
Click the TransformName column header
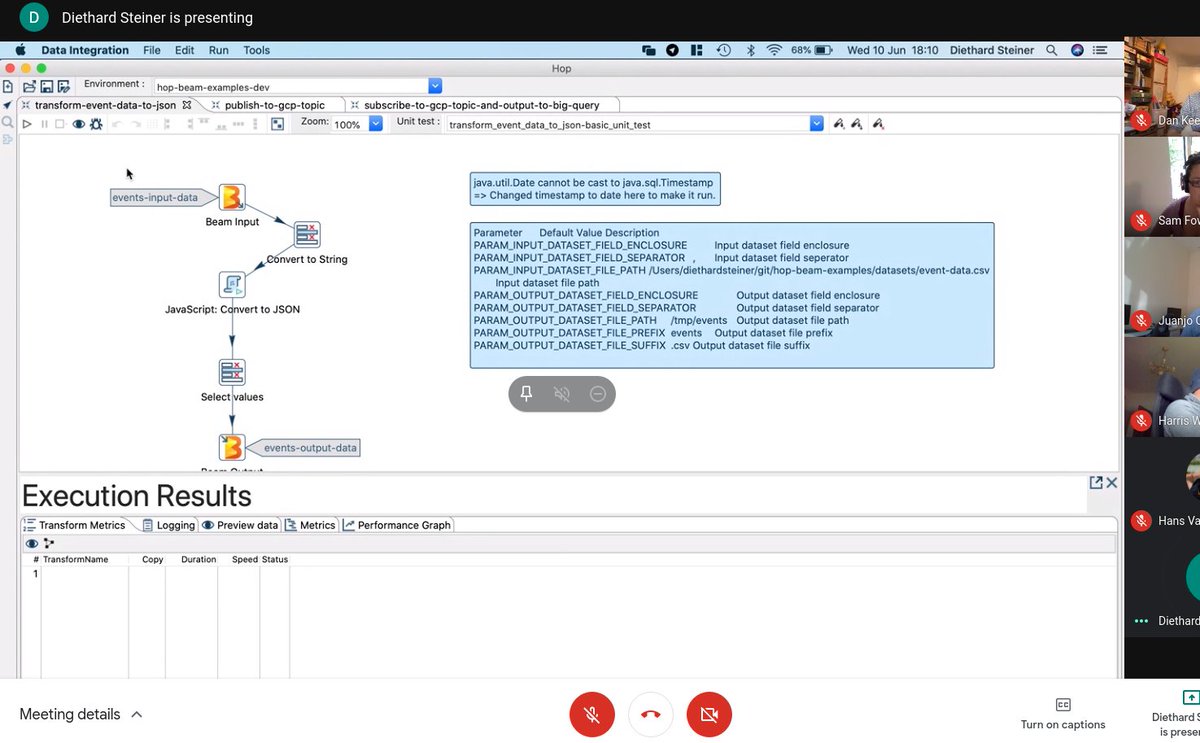coord(75,560)
